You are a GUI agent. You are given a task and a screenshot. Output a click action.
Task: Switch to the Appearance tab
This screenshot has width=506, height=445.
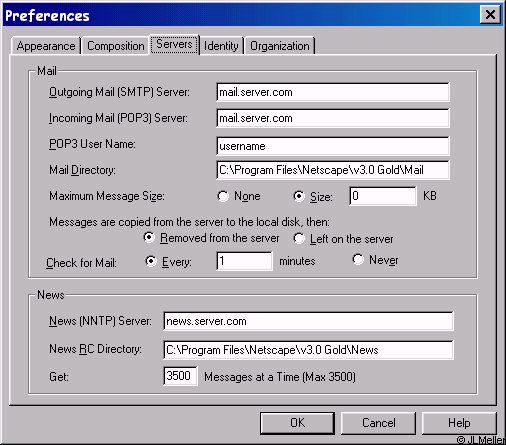click(x=46, y=46)
